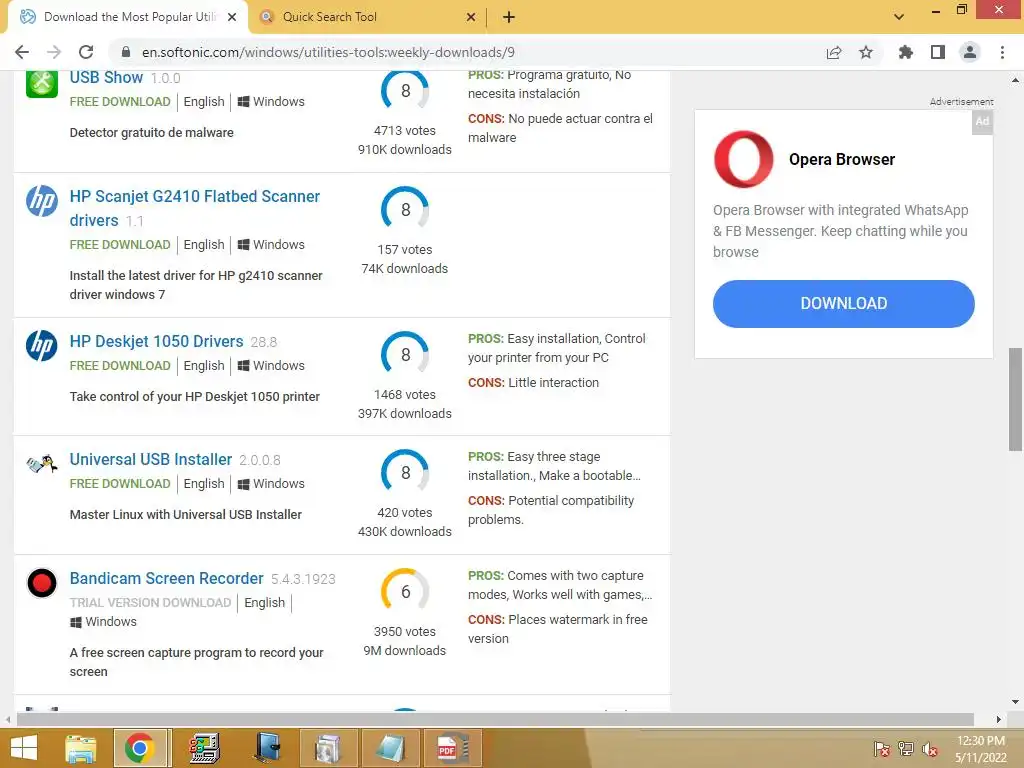The image size is (1024, 768).
Task: Open the Universal USB Installer link
Action: (x=151, y=460)
